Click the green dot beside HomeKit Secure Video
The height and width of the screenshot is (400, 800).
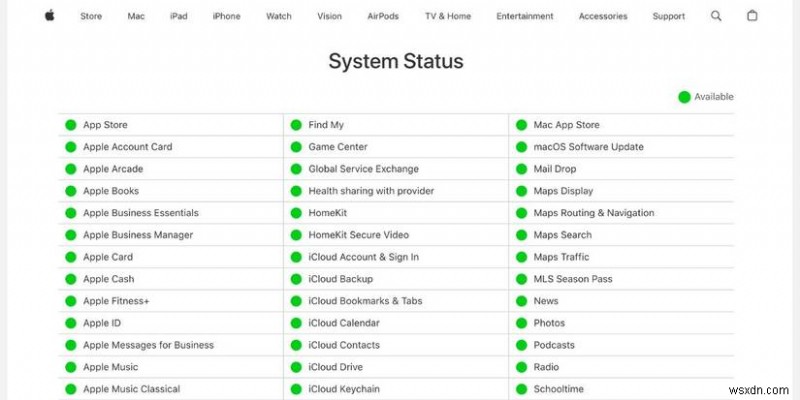(296, 235)
